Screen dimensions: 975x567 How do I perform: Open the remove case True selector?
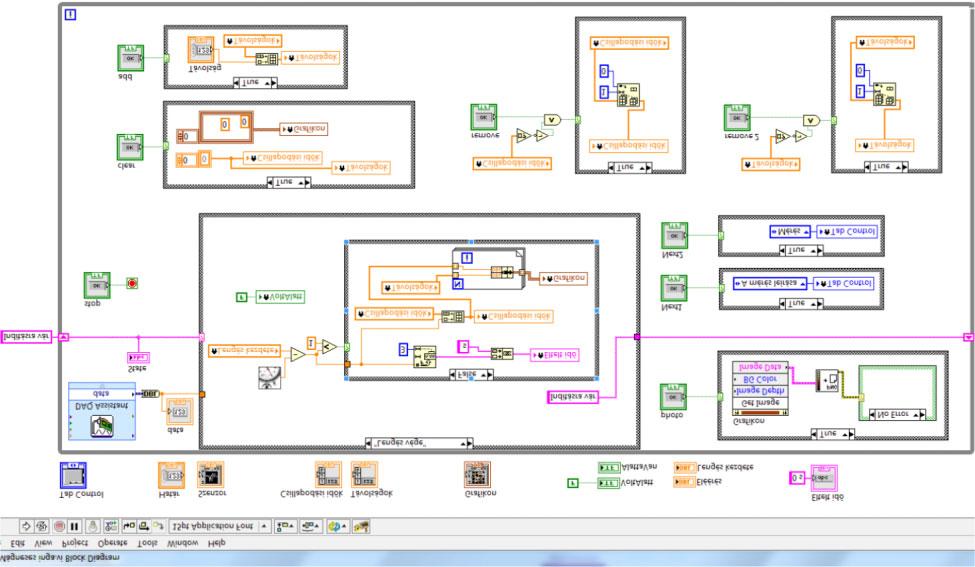tap(630, 167)
